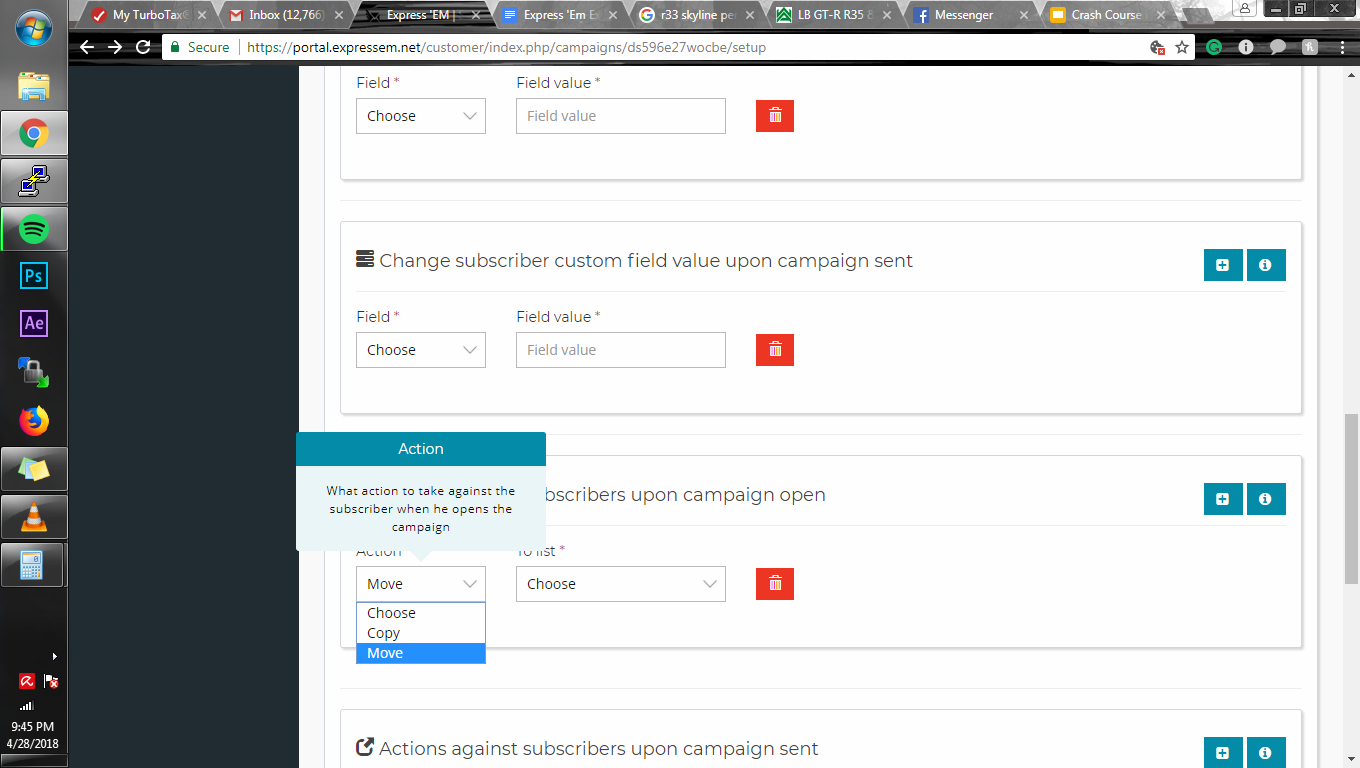Click the Chrome taskbar icon
Screen dimensions: 1360x768
pyautogui.click(x=34, y=133)
